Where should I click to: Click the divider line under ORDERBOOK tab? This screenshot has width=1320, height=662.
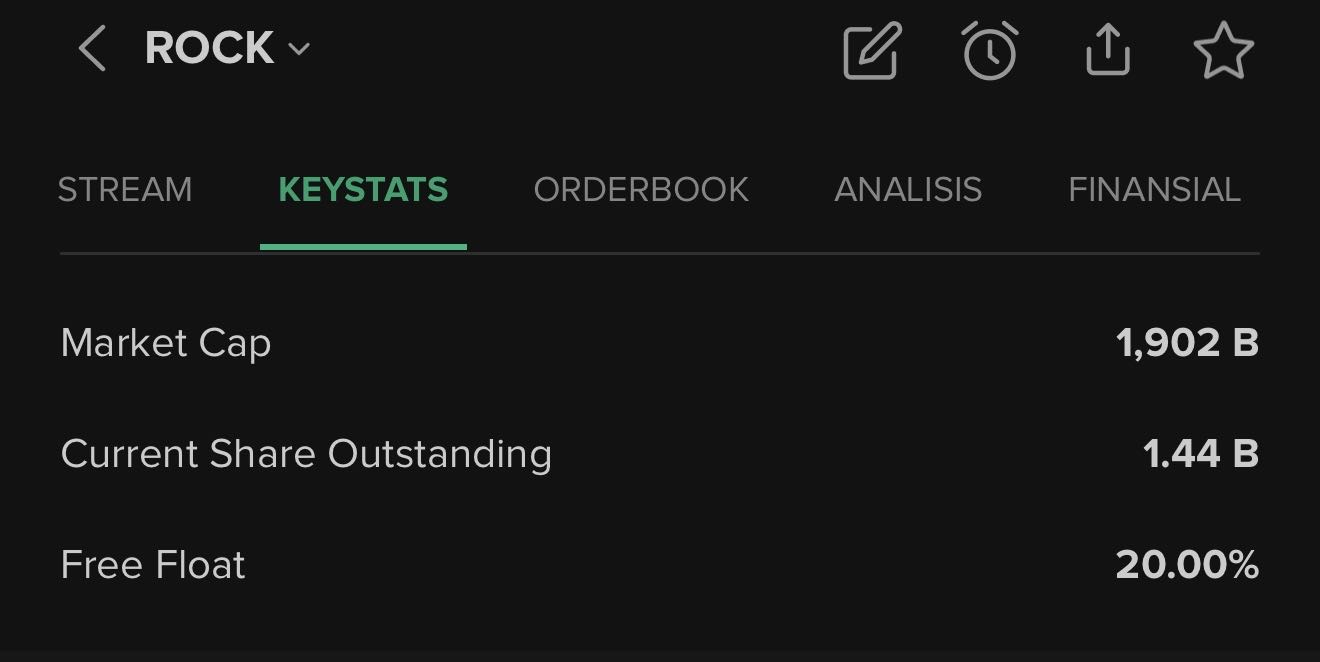(641, 253)
